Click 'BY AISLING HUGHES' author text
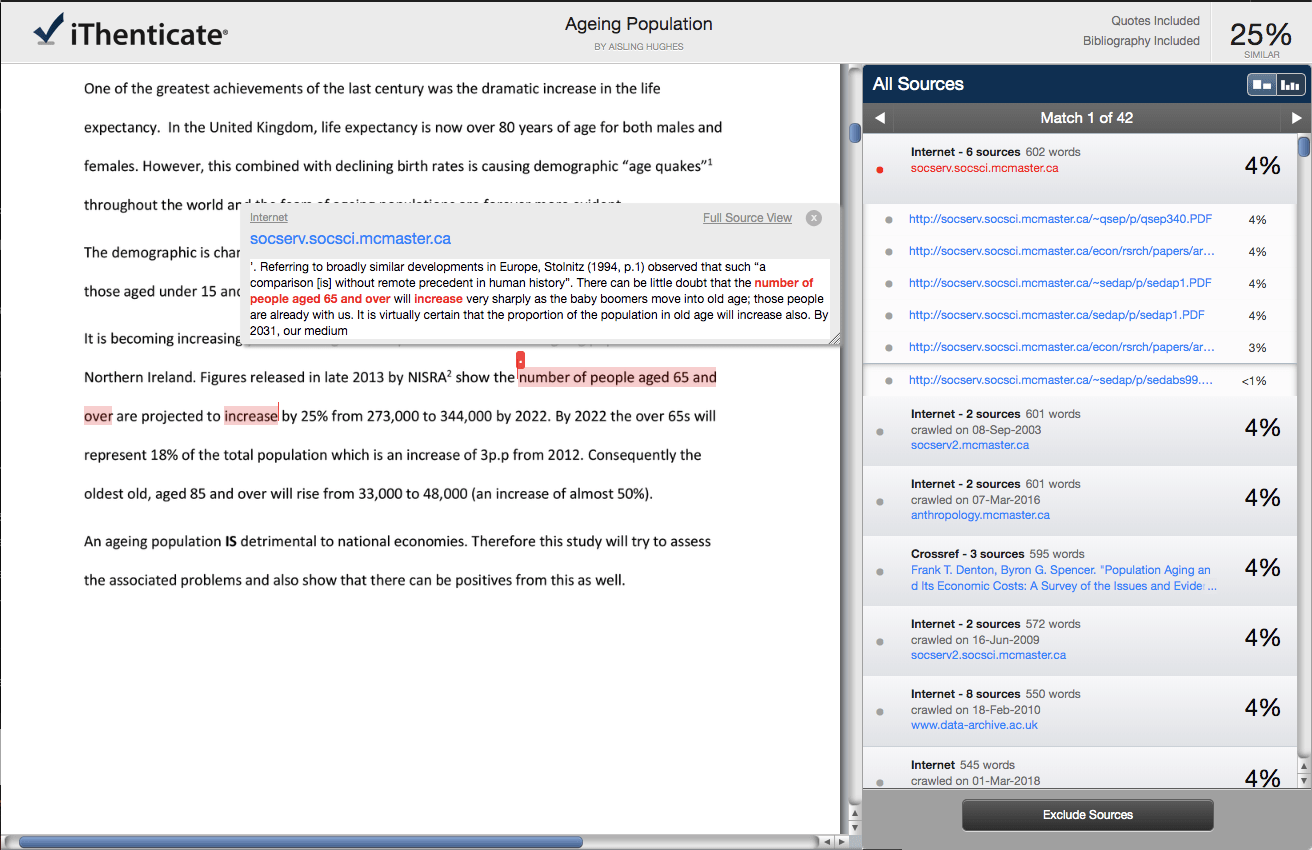Screen dimensions: 1312x850 (x=639, y=47)
